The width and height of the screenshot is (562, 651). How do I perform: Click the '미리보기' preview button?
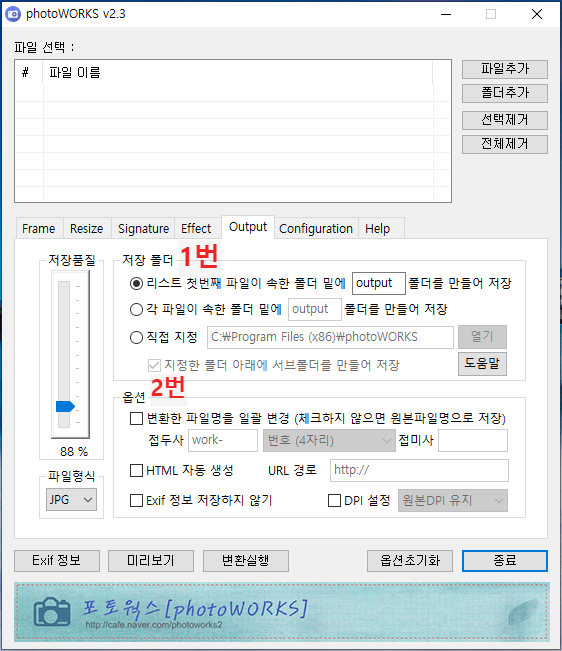click(151, 561)
